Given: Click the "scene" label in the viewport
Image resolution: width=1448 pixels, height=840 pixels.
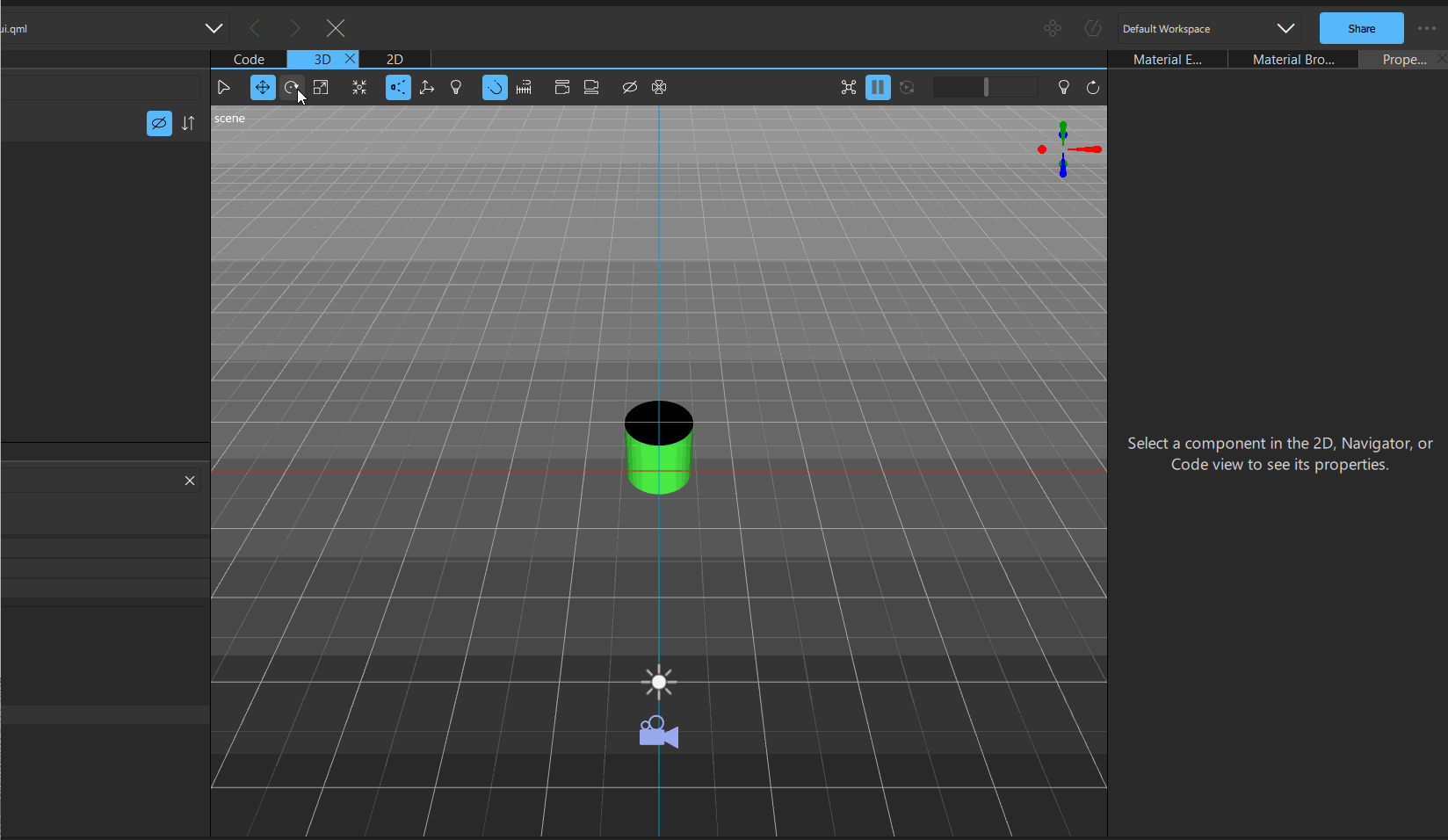Looking at the screenshot, I should click(229, 118).
